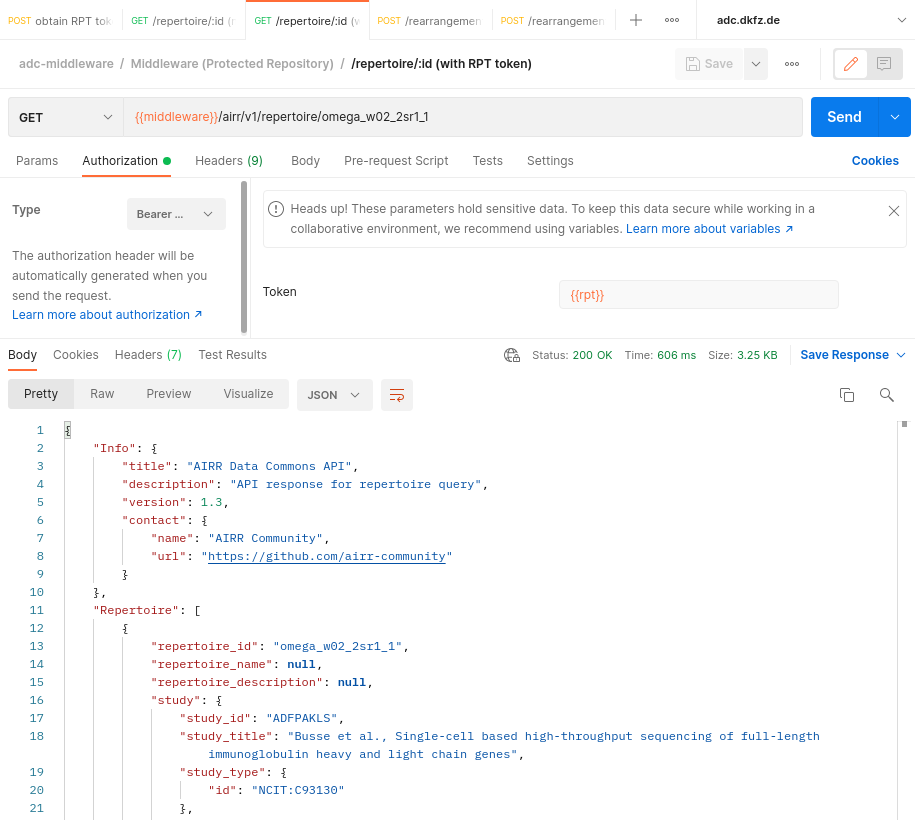Search response with magnifier icon
The image size is (915, 820).
886,395
